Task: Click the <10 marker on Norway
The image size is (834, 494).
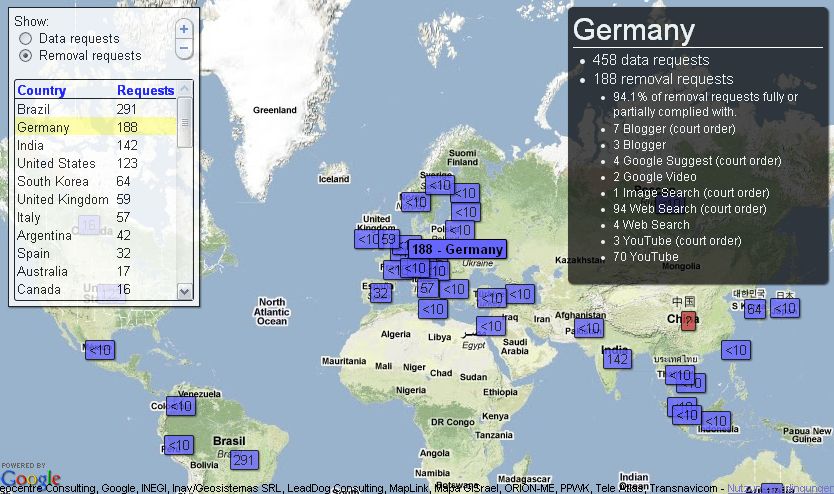Action: [415, 202]
